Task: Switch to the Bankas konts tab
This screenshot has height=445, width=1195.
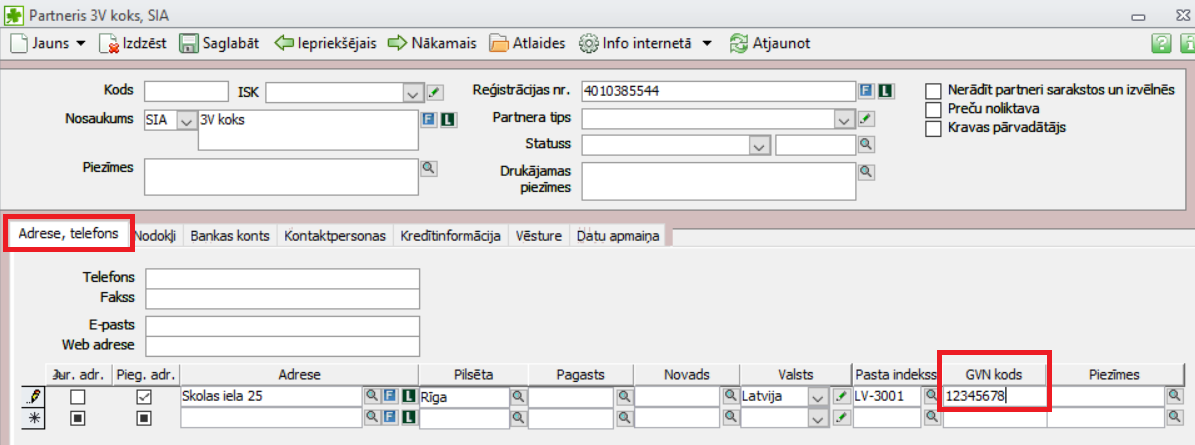Action: [x=230, y=236]
